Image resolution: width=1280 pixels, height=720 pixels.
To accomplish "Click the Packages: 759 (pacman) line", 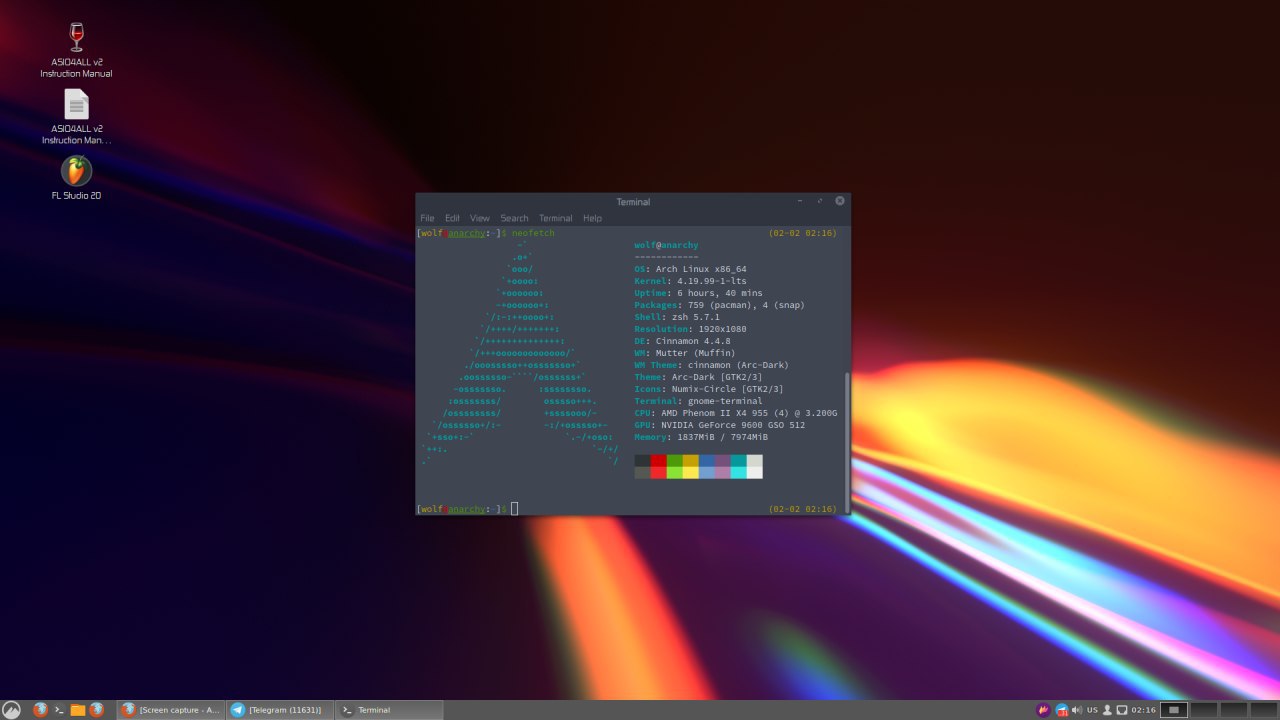I will (x=719, y=305).
